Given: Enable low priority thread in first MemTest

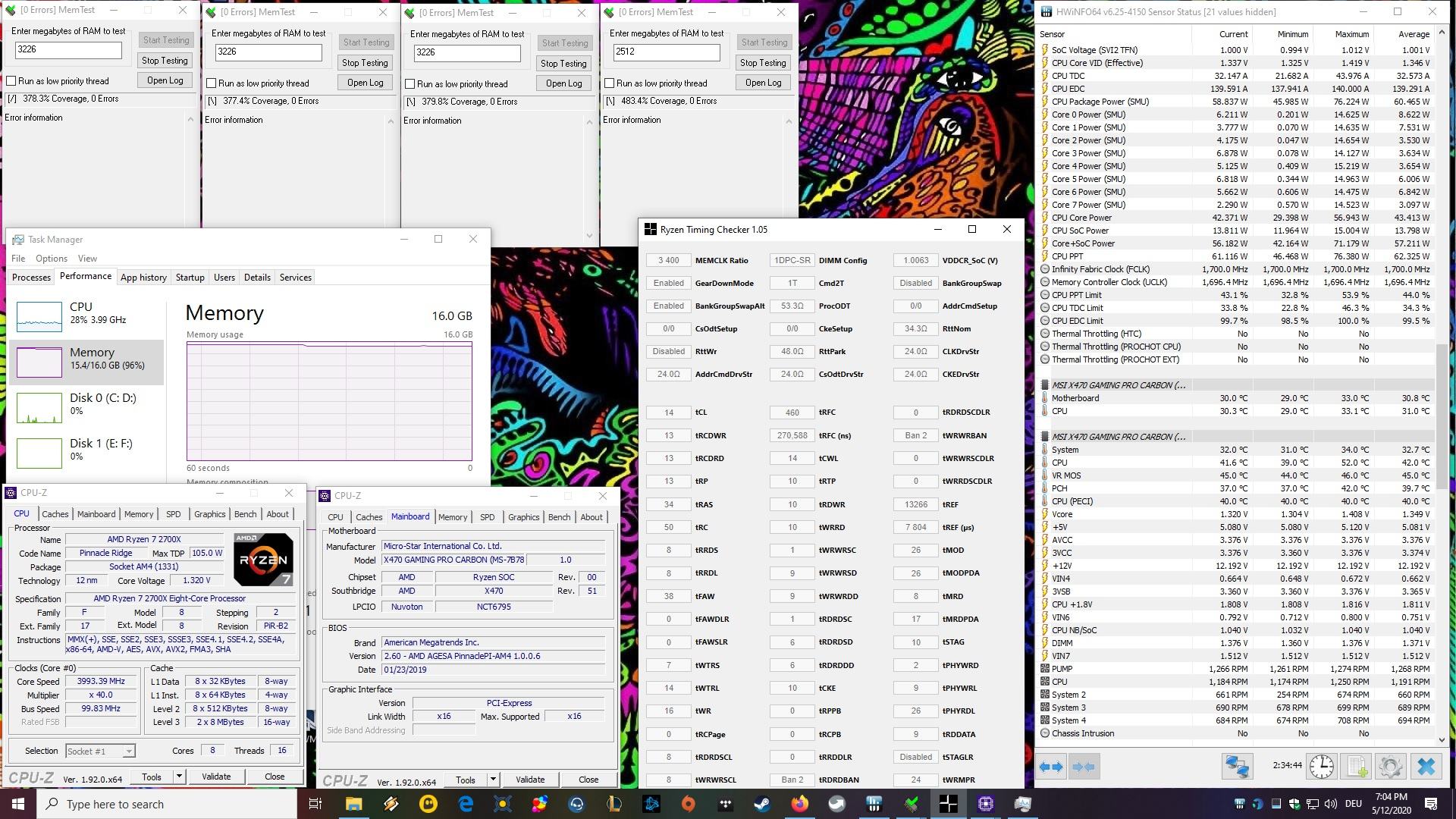Looking at the screenshot, I should (11, 81).
